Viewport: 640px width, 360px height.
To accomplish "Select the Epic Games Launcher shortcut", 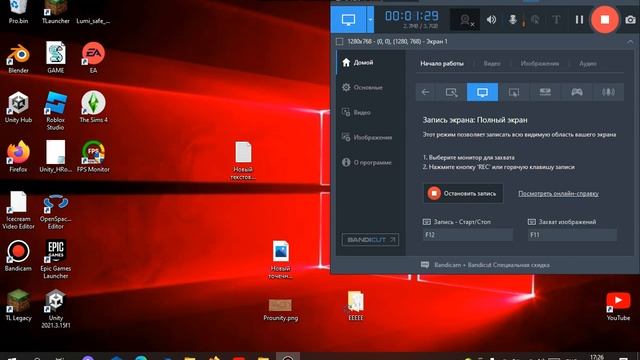I will pos(56,260).
